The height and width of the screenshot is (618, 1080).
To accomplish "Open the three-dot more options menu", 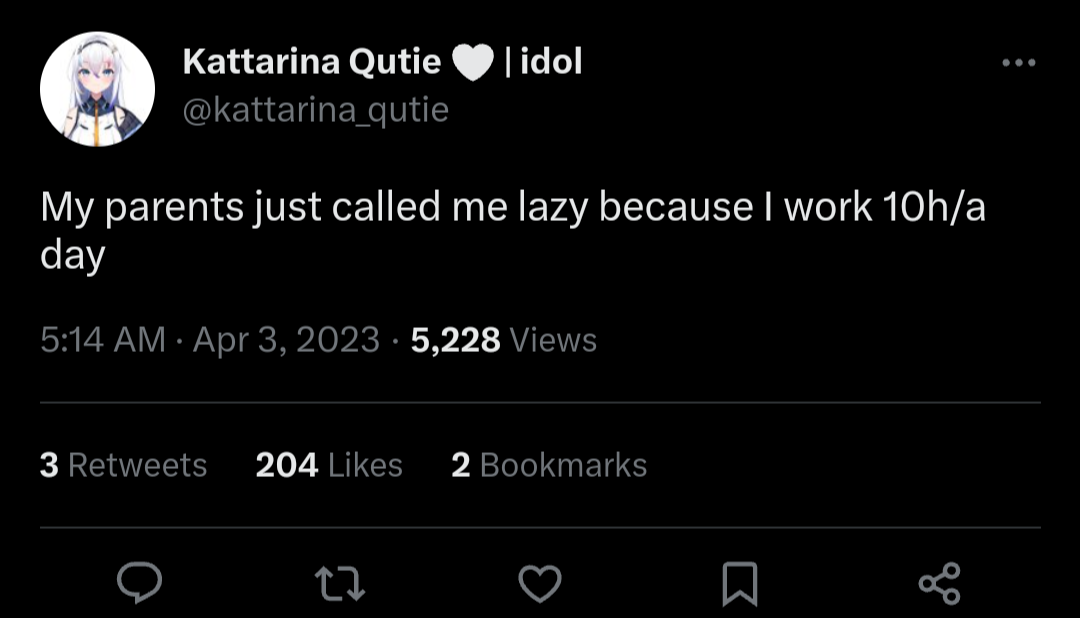I will [x=1019, y=63].
